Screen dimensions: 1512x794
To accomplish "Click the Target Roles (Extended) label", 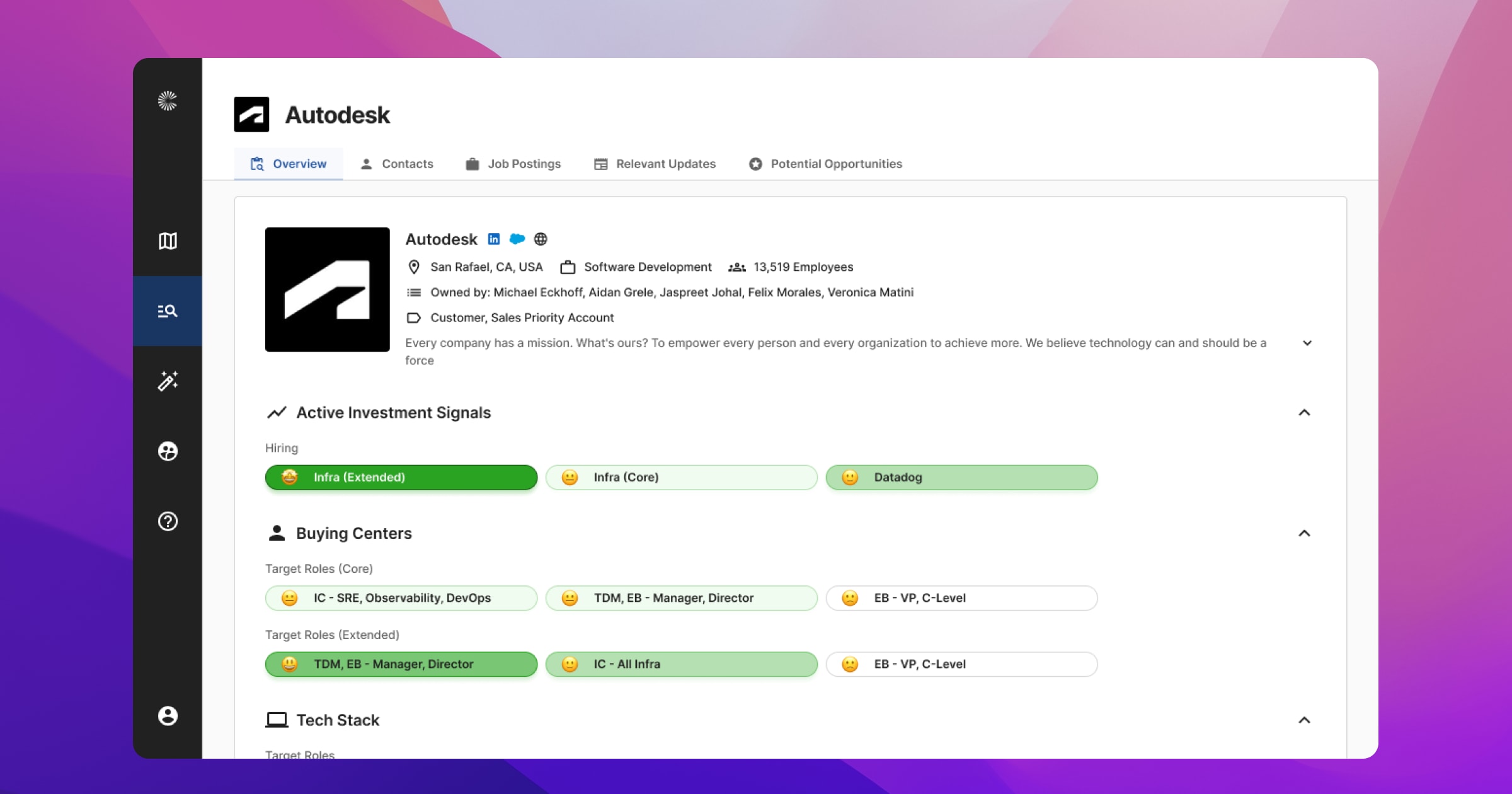I will pos(332,635).
